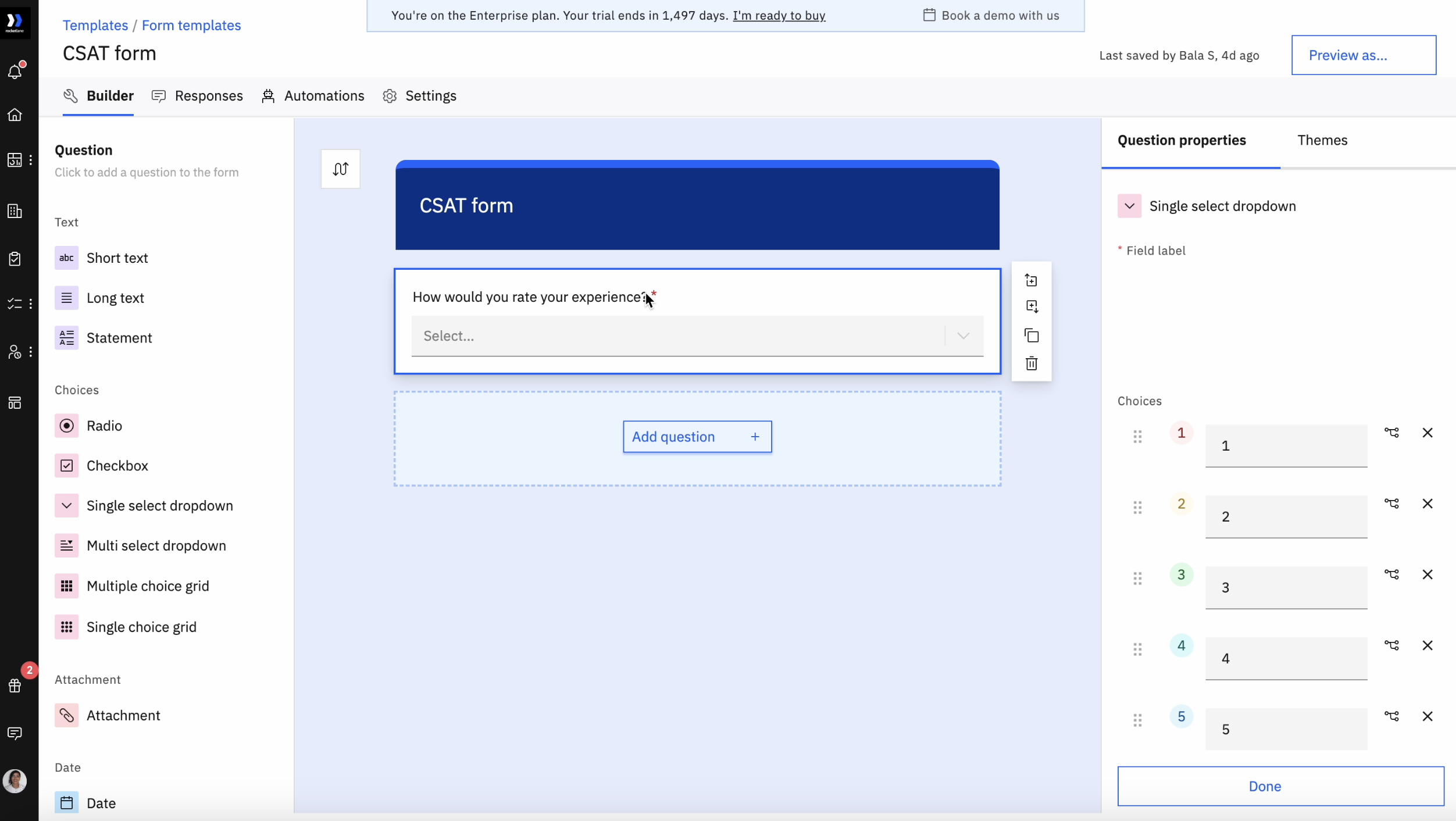Open the Select... dropdown in the form question
1456x821 pixels.
coord(697,336)
